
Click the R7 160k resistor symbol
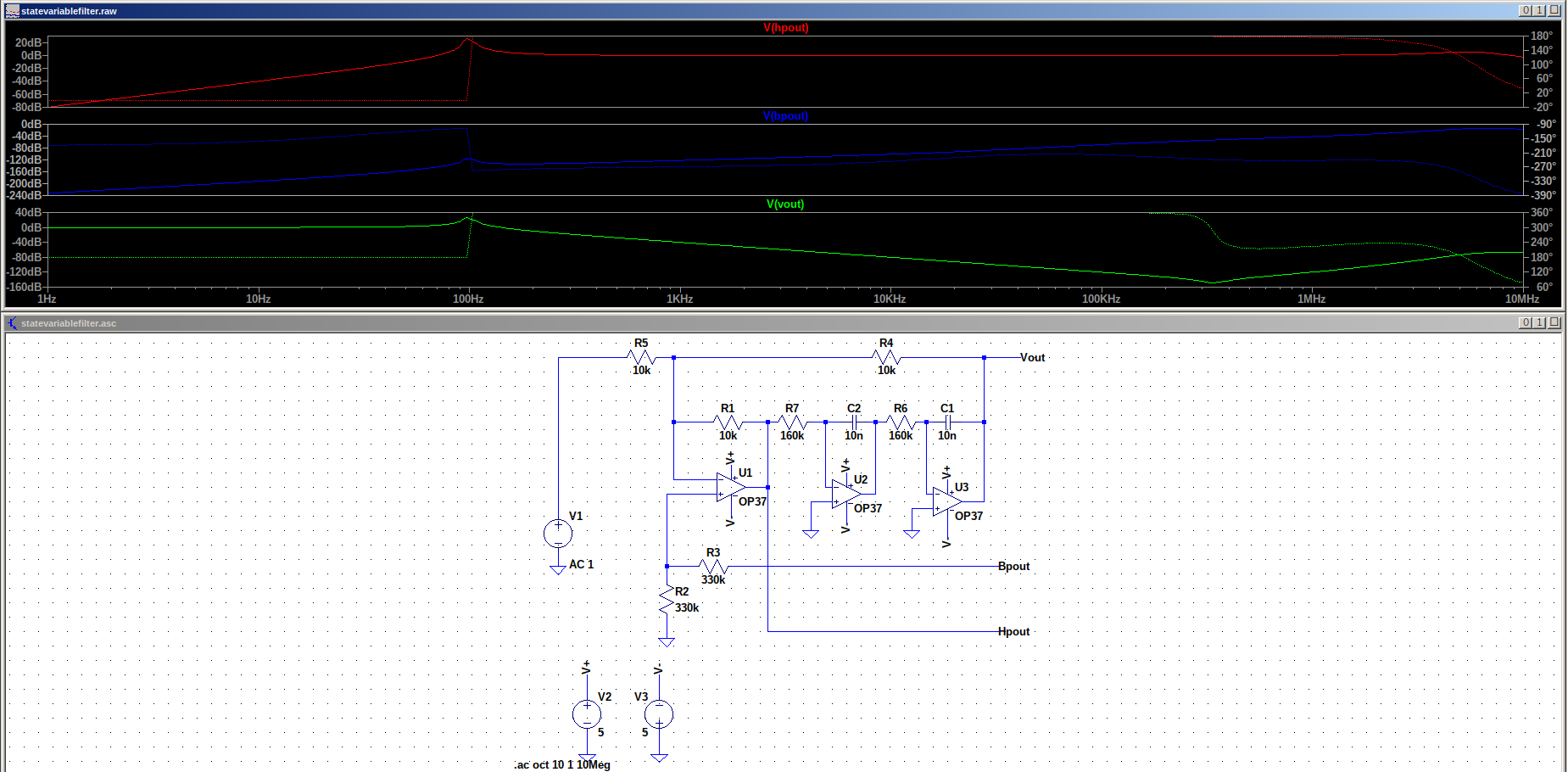(x=791, y=422)
